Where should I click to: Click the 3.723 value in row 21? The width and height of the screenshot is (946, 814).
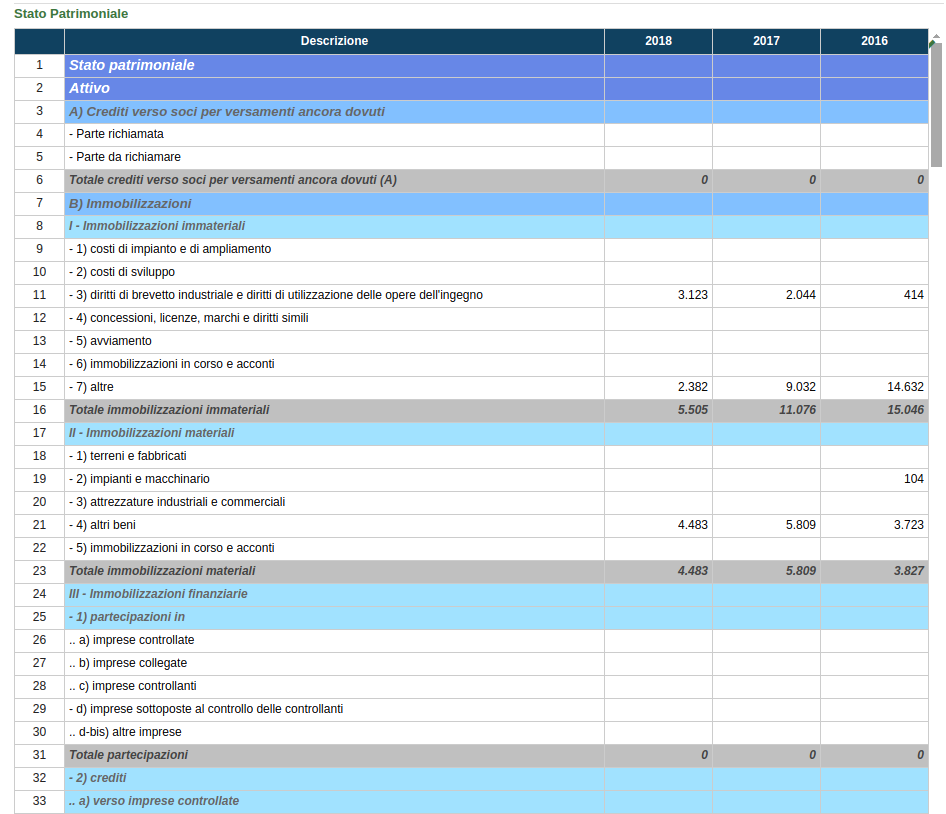point(909,525)
